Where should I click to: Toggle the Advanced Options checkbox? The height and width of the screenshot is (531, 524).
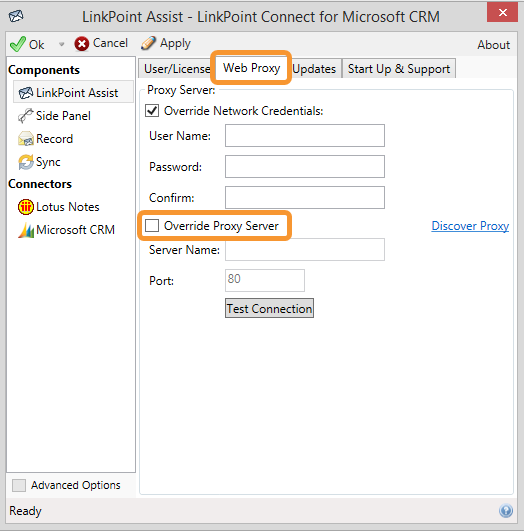click(x=19, y=485)
